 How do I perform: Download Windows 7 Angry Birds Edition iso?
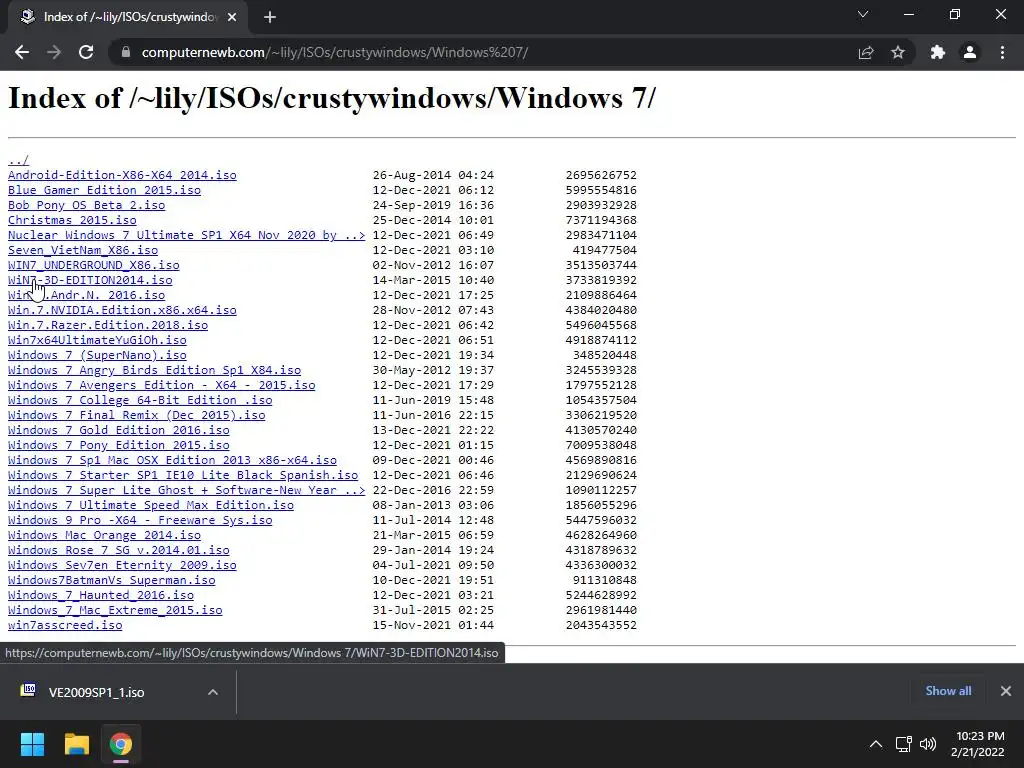154,370
